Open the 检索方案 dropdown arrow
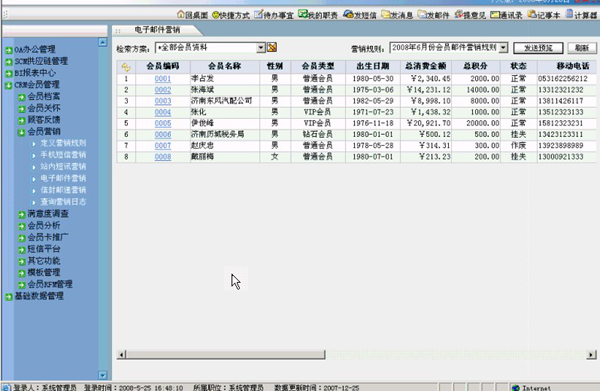 pyautogui.click(x=261, y=47)
